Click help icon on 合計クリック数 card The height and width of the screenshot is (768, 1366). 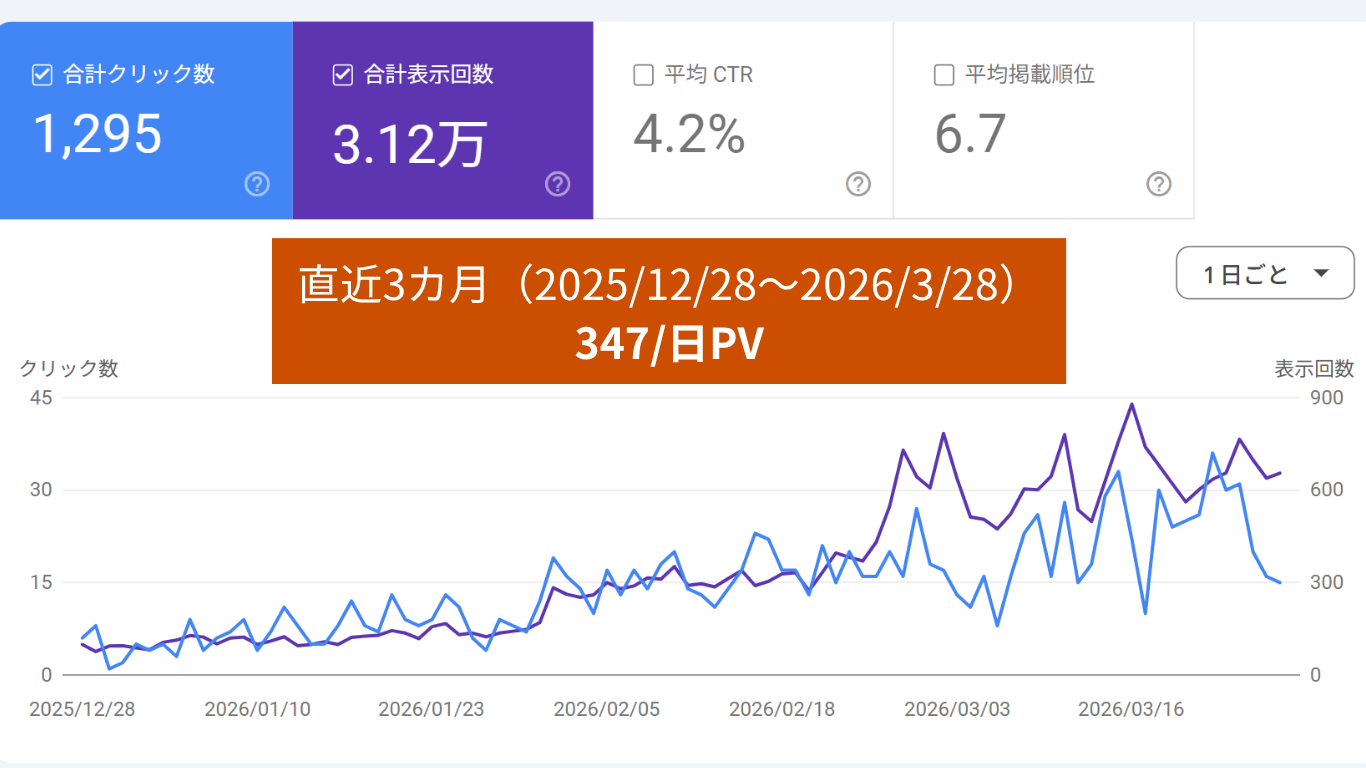click(x=257, y=184)
